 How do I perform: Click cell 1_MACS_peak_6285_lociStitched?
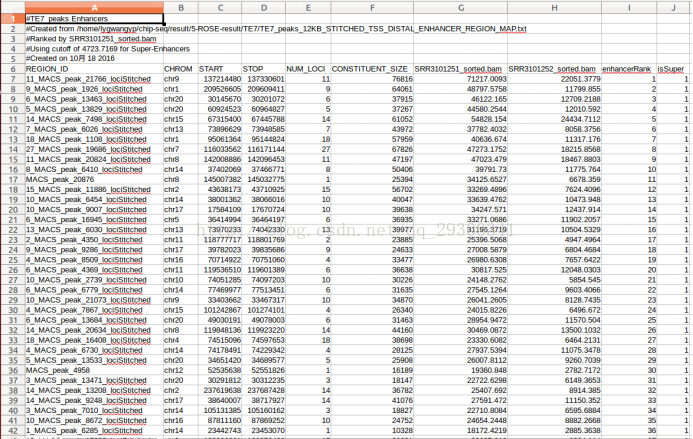tap(94, 431)
